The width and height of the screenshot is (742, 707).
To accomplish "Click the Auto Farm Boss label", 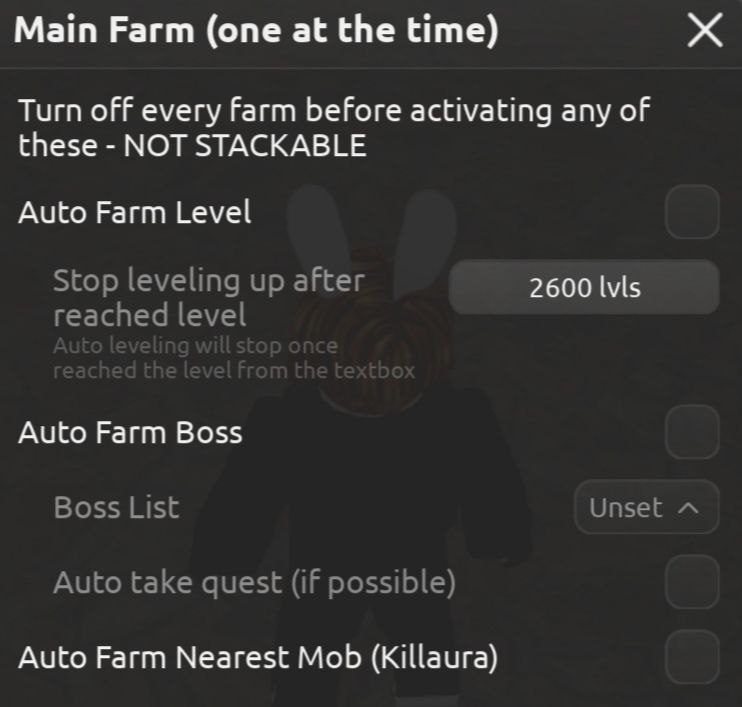I will [x=130, y=433].
